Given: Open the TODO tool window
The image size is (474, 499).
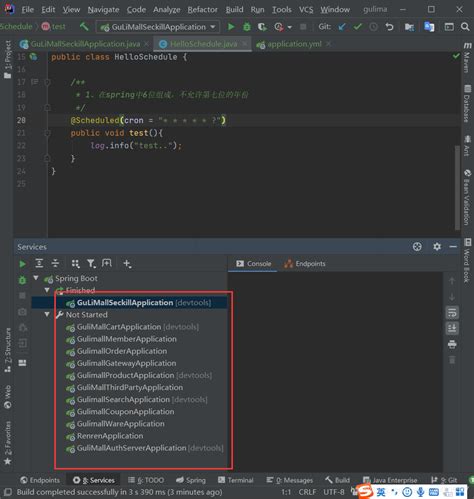Looking at the screenshot, I should point(146,480).
